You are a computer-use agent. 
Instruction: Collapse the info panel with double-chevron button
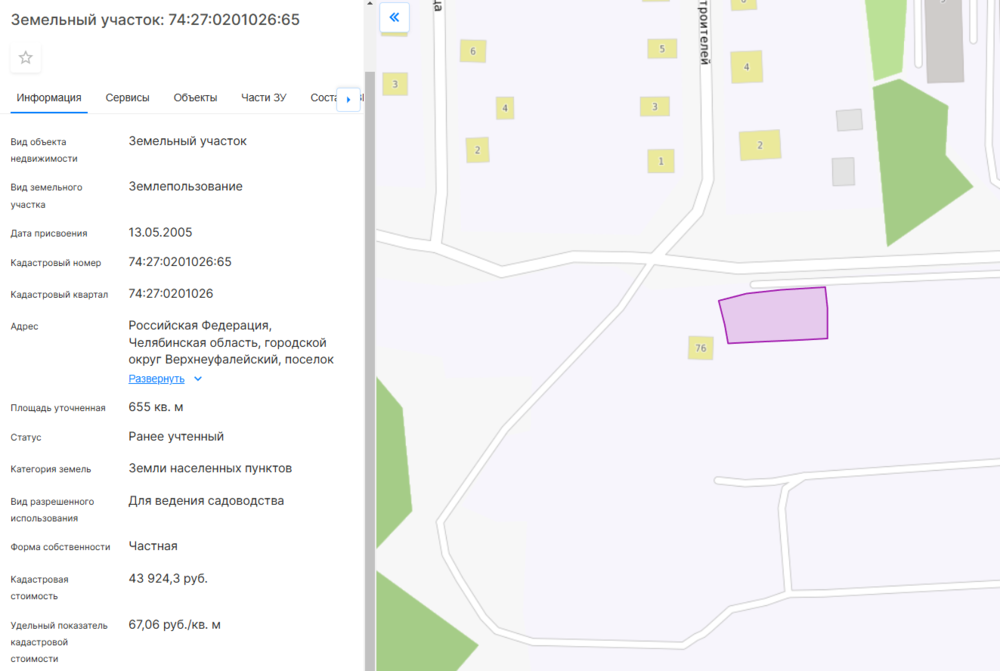point(394,17)
